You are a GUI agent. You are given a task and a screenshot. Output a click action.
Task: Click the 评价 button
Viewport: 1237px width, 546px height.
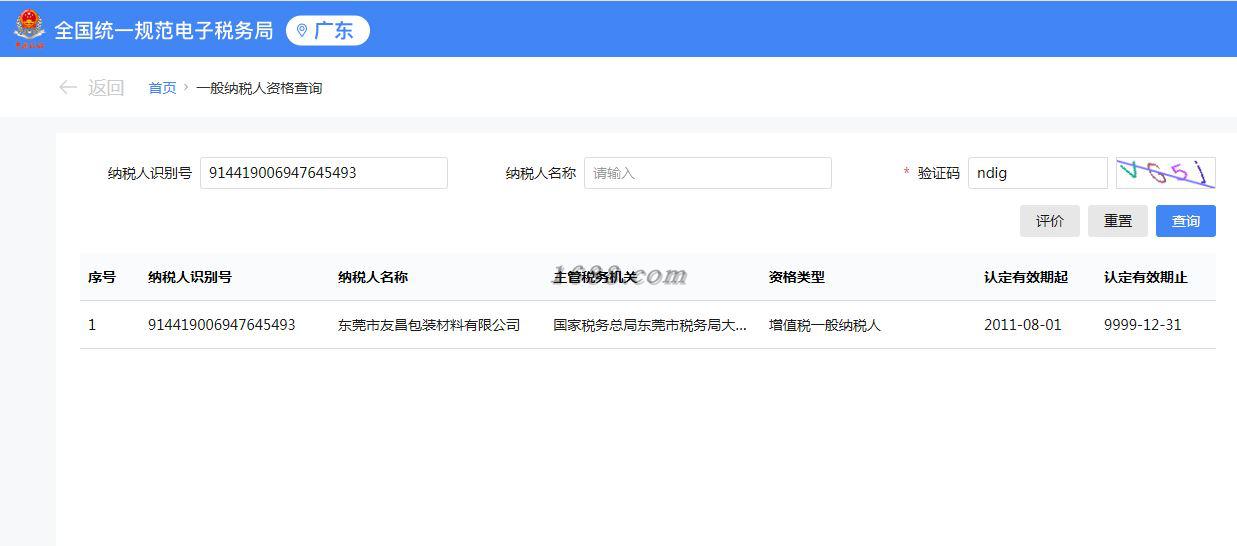[1050, 221]
